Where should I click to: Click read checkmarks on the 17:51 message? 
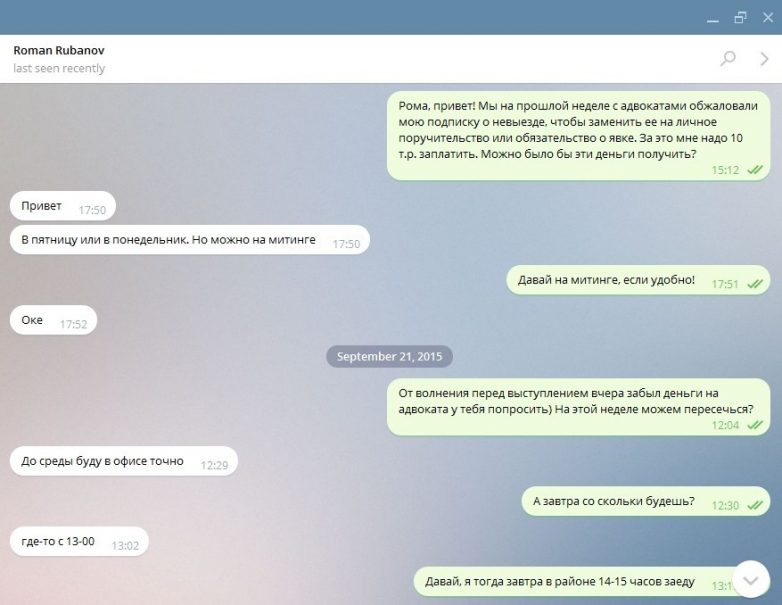(755, 284)
